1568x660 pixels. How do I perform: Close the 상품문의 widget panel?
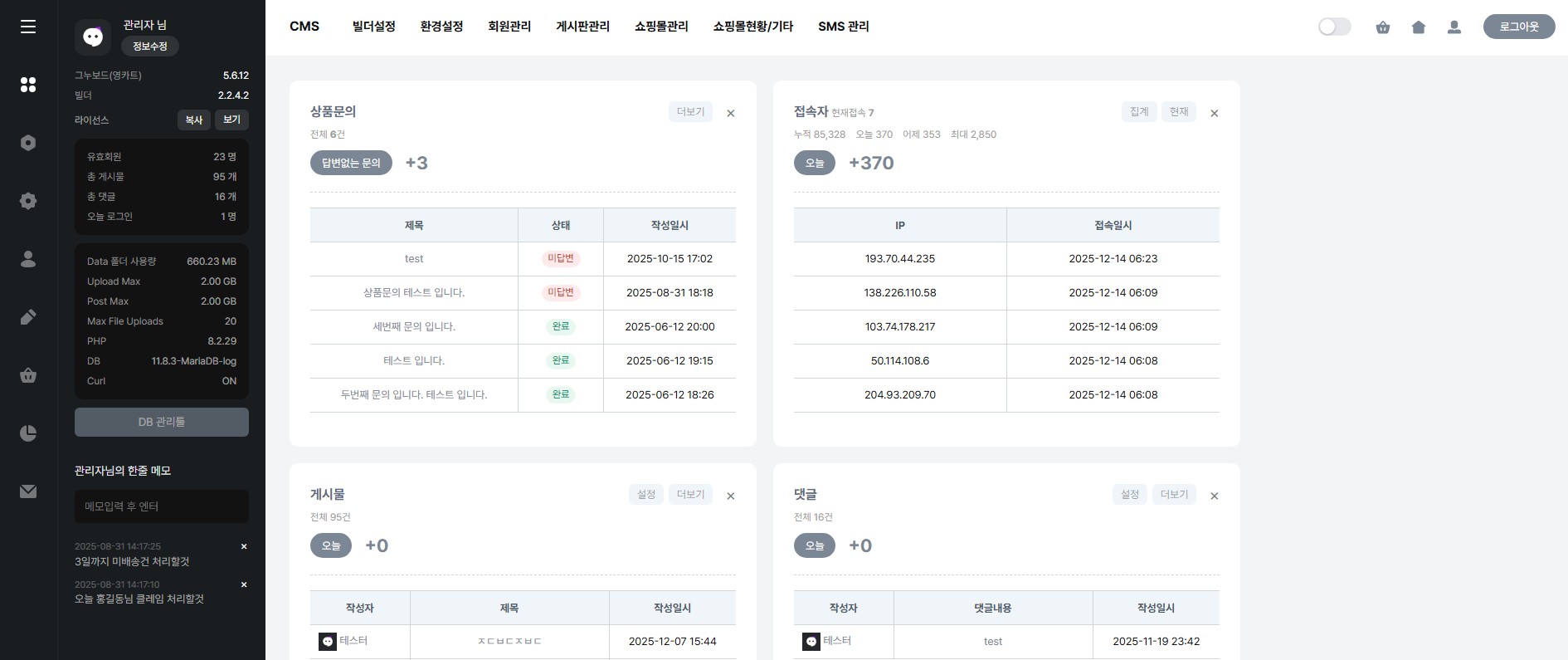(731, 114)
